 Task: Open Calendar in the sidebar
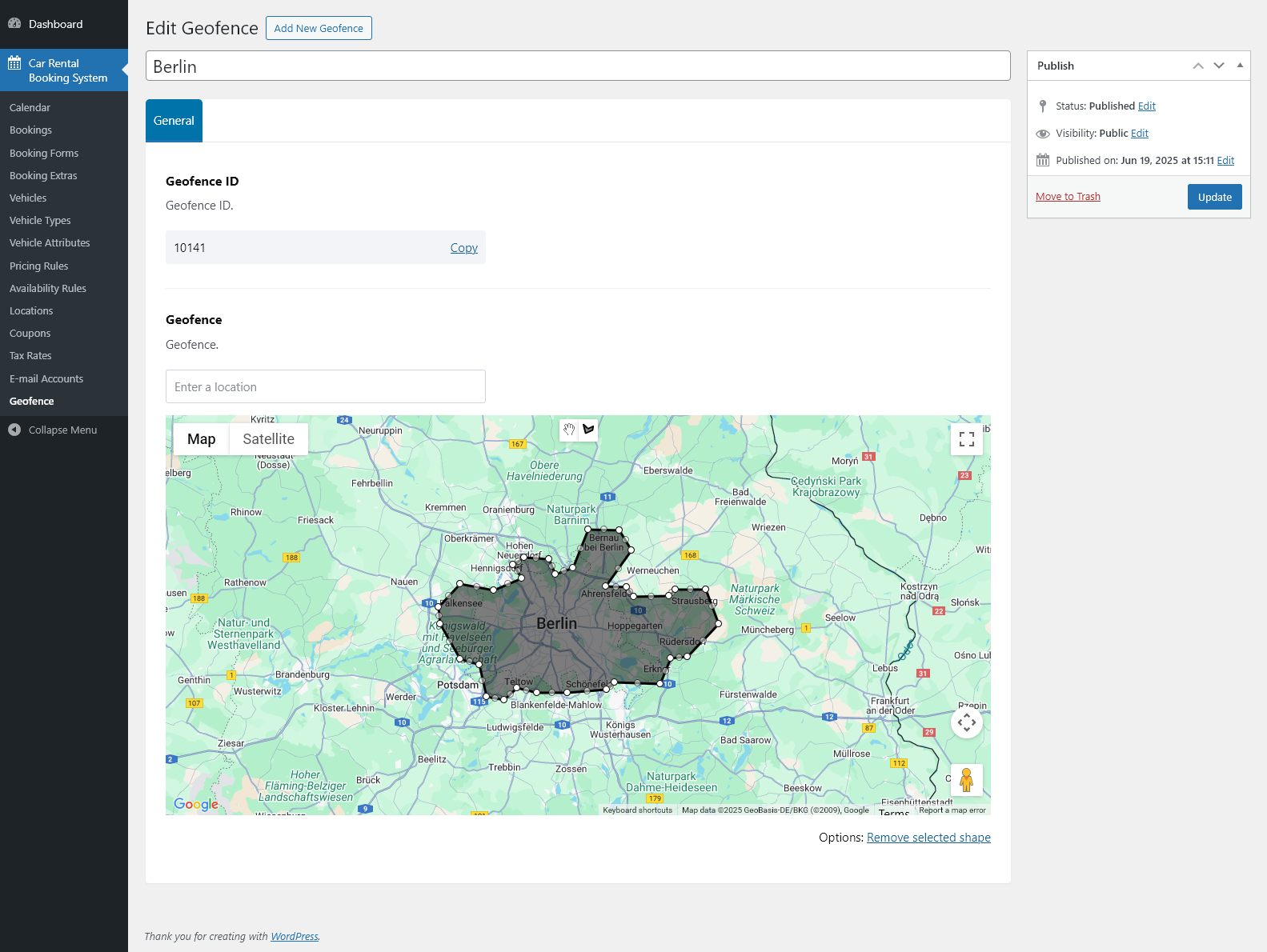[30, 107]
